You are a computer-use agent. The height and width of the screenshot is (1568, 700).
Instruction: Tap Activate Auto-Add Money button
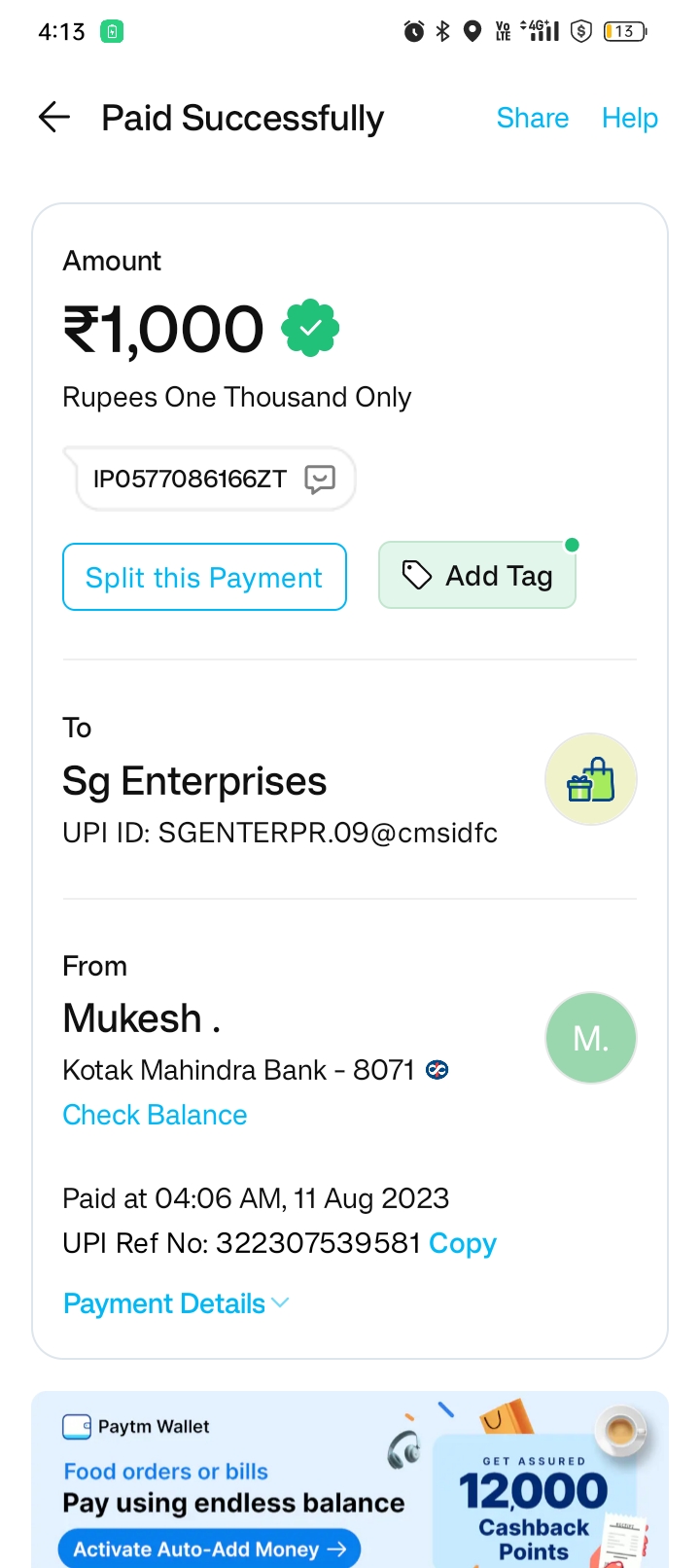pyautogui.click(x=209, y=1549)
